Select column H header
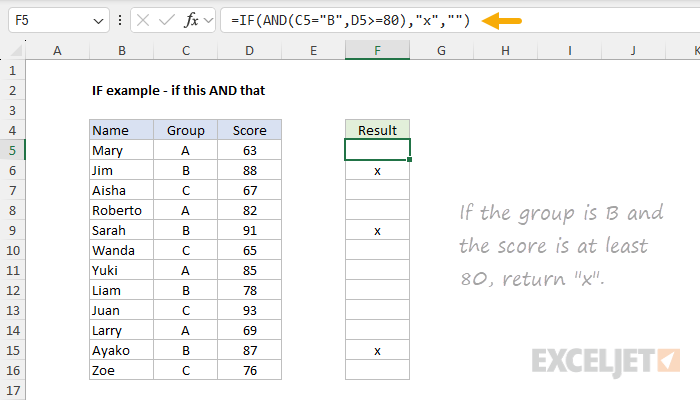 click(505, 50)
